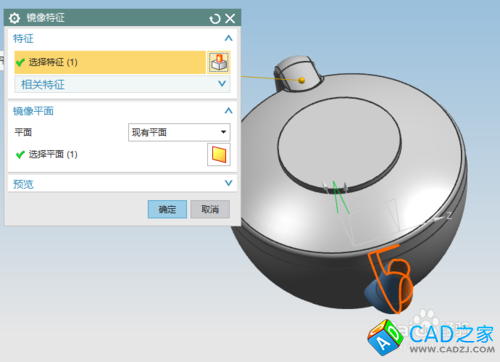Click the www.cadzj.com watermark link

(x=452, y=349)
